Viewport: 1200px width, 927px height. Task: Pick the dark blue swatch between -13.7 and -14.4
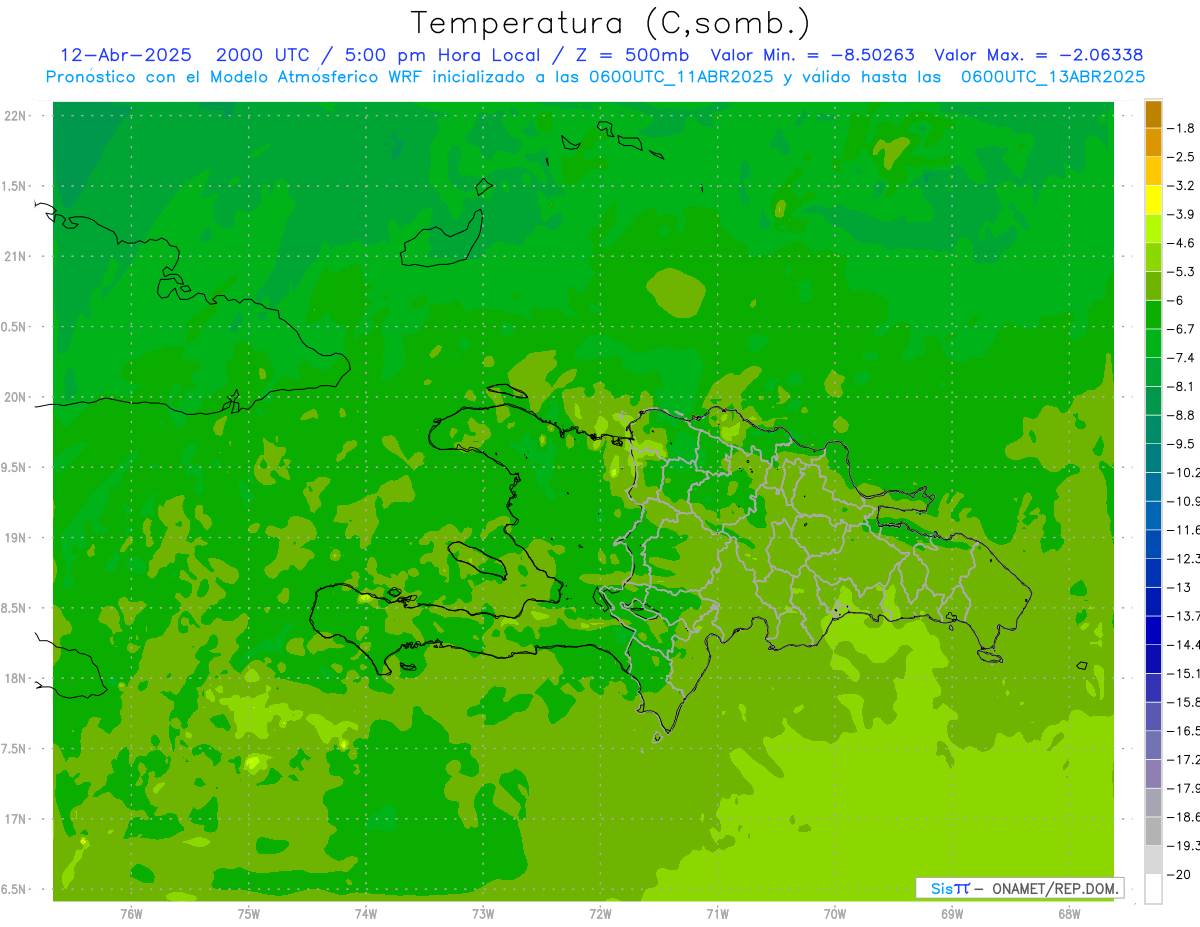coord(1153,630)
